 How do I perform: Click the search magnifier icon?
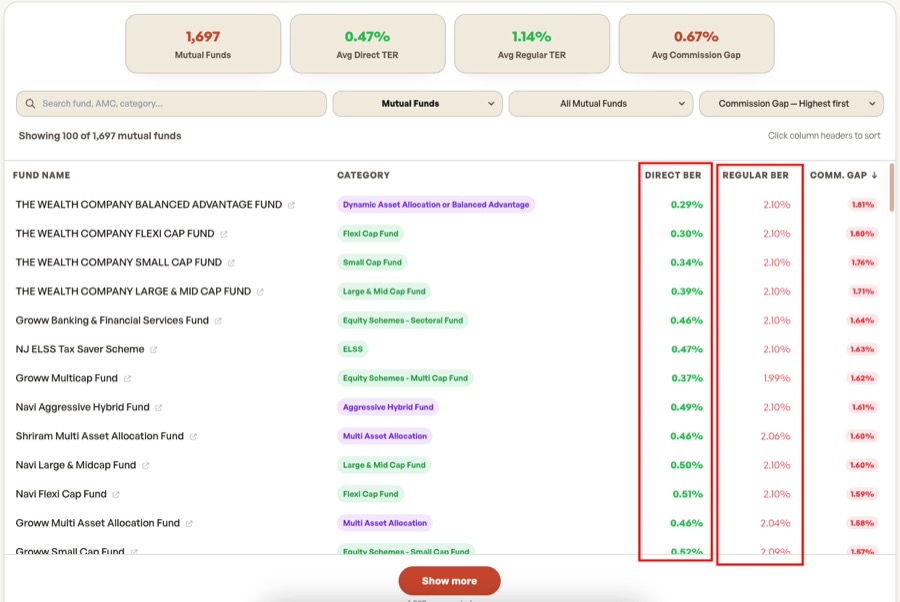[30, 104]
